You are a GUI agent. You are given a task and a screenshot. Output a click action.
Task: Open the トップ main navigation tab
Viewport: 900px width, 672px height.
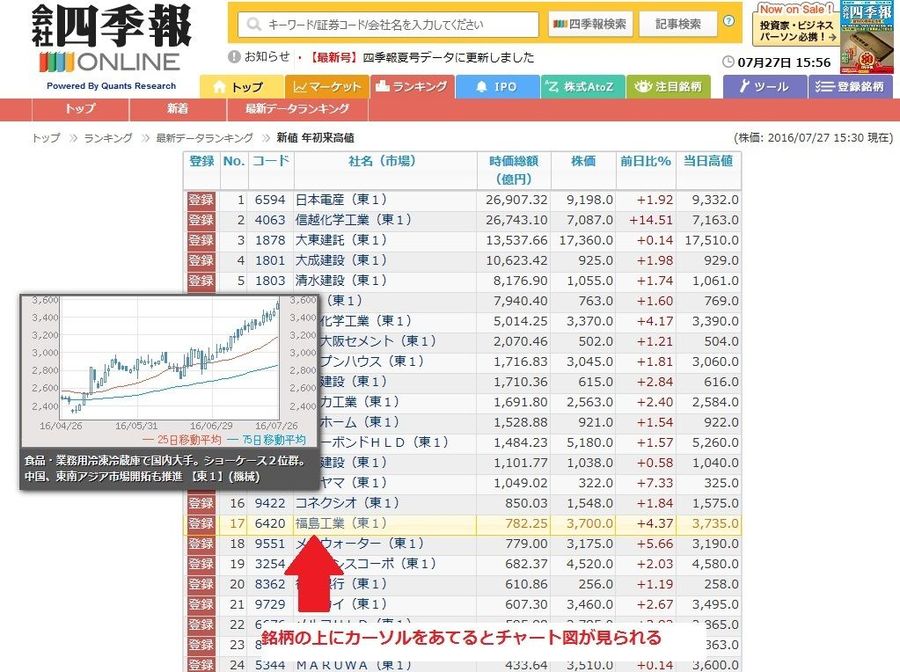[x=241, y=87]
